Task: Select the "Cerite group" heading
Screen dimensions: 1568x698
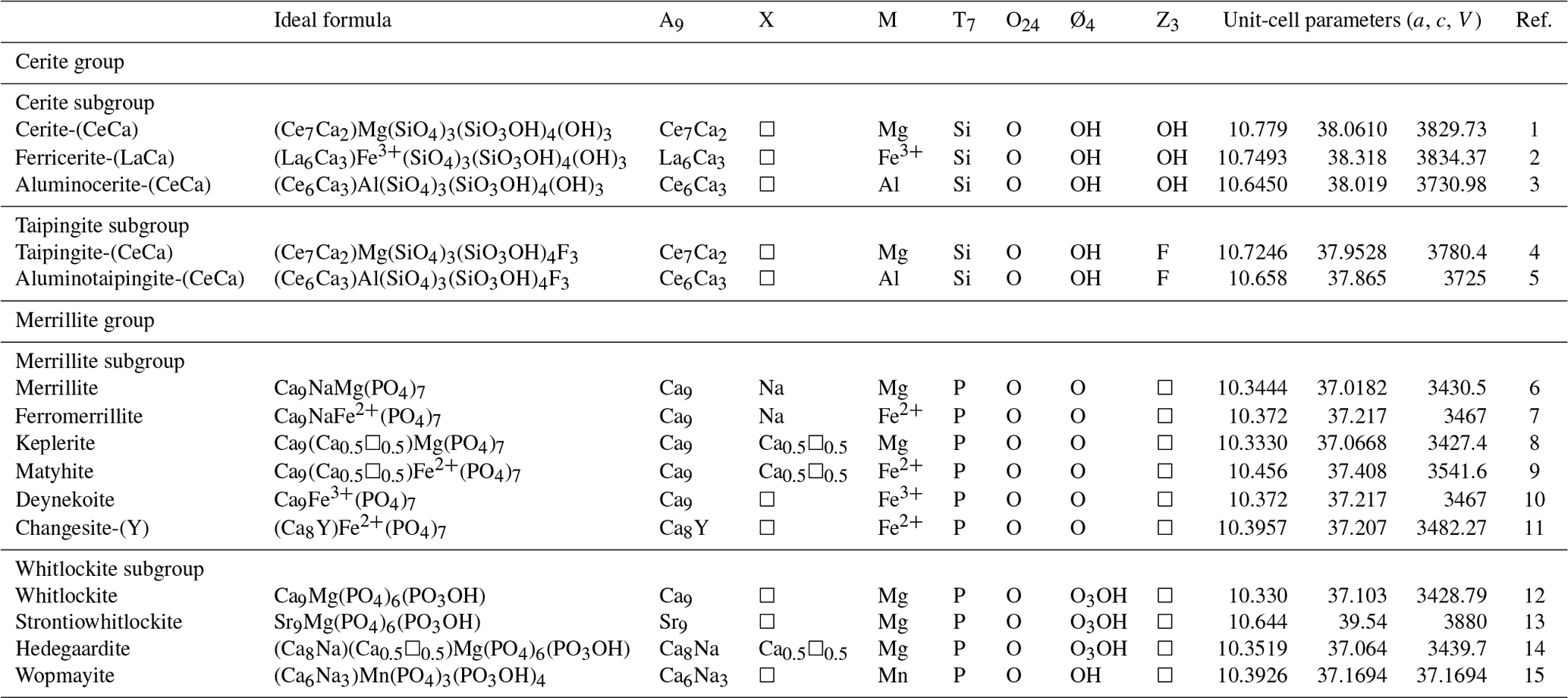Action: (70, 62)
